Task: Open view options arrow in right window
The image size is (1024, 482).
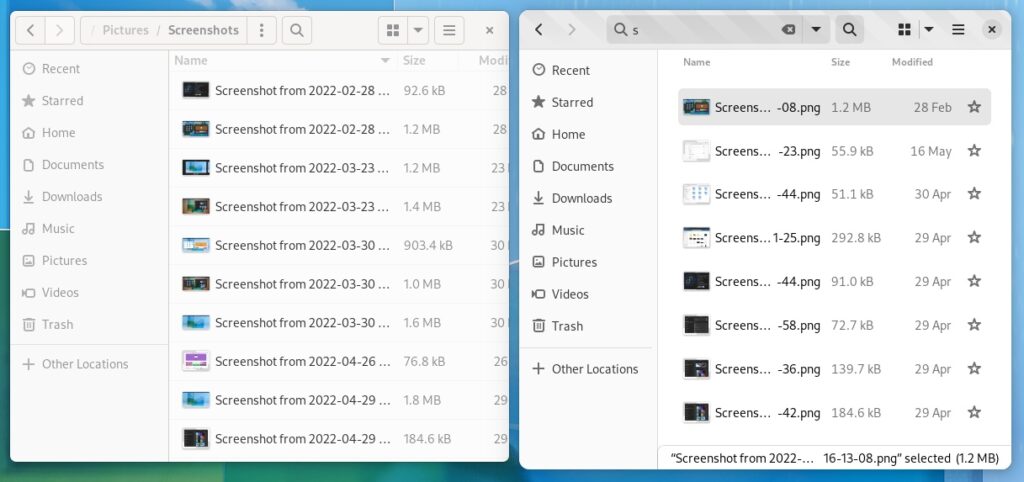Action: coord(929,30)
